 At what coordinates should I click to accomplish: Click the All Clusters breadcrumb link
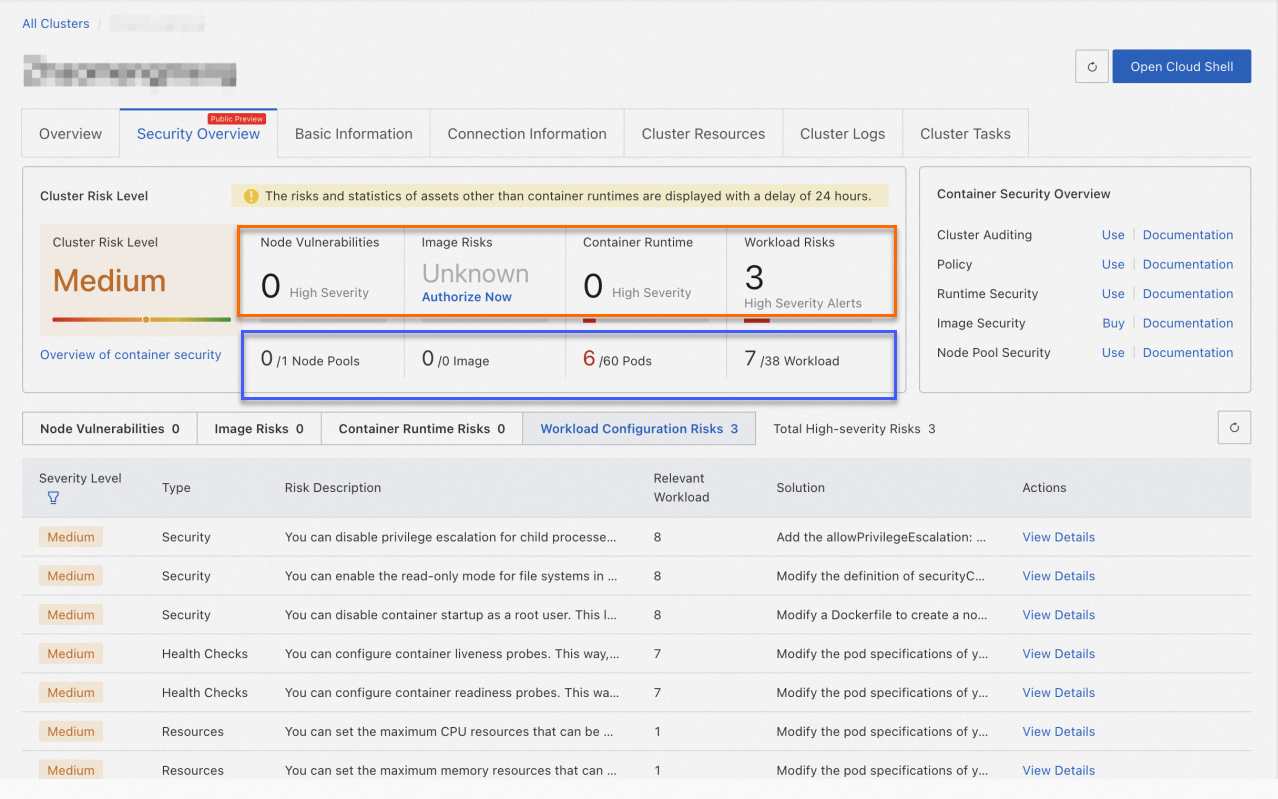56,23
